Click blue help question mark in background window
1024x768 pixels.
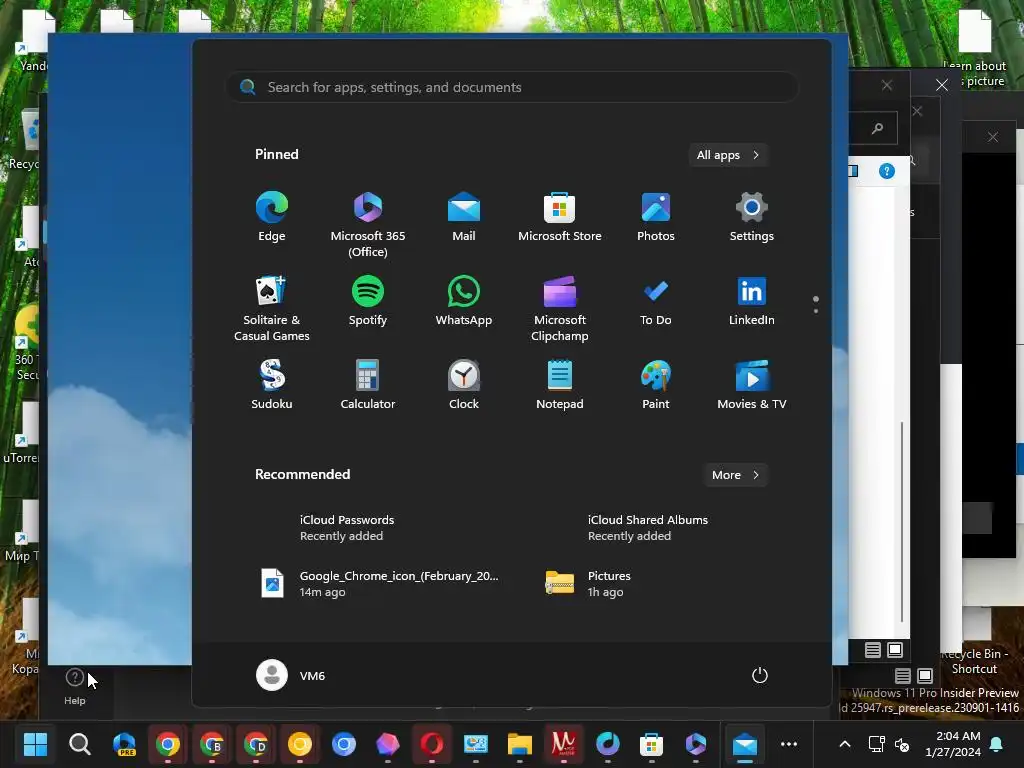tap(886, 171)
